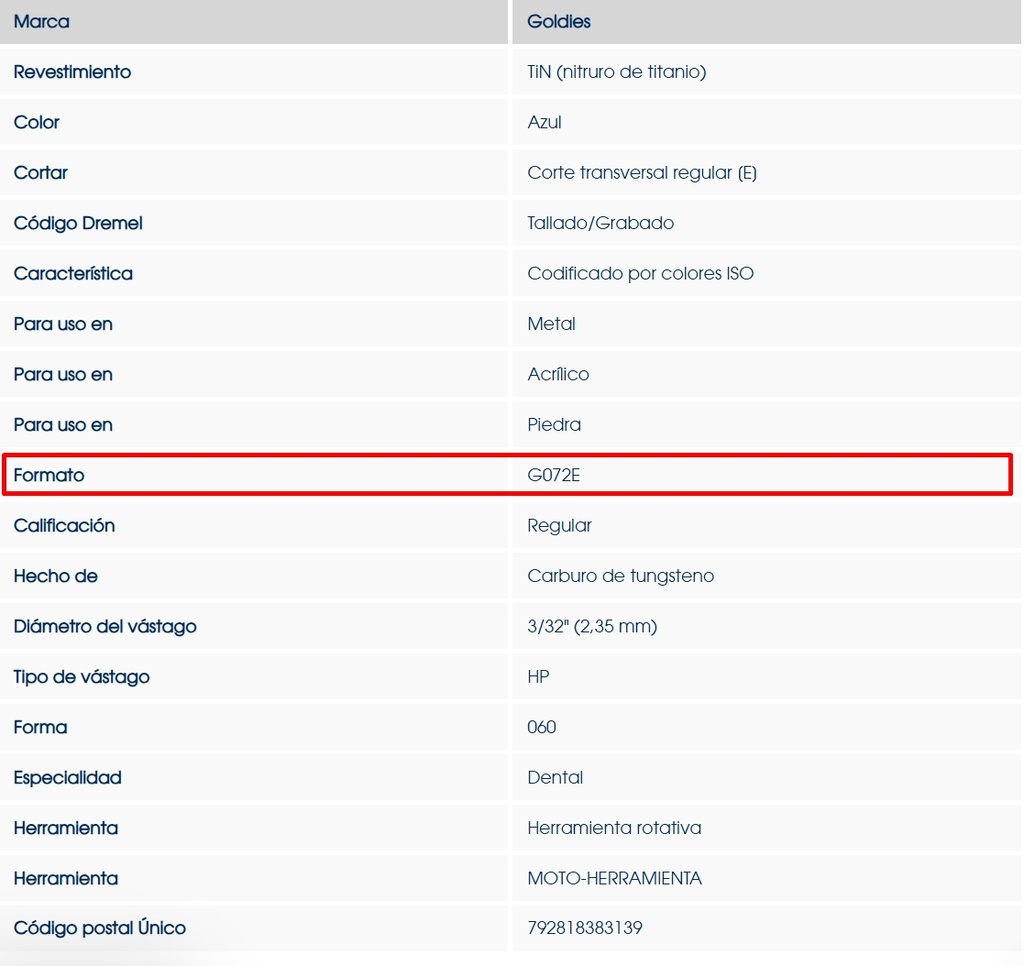Click the Acrílico usage value

558,374
